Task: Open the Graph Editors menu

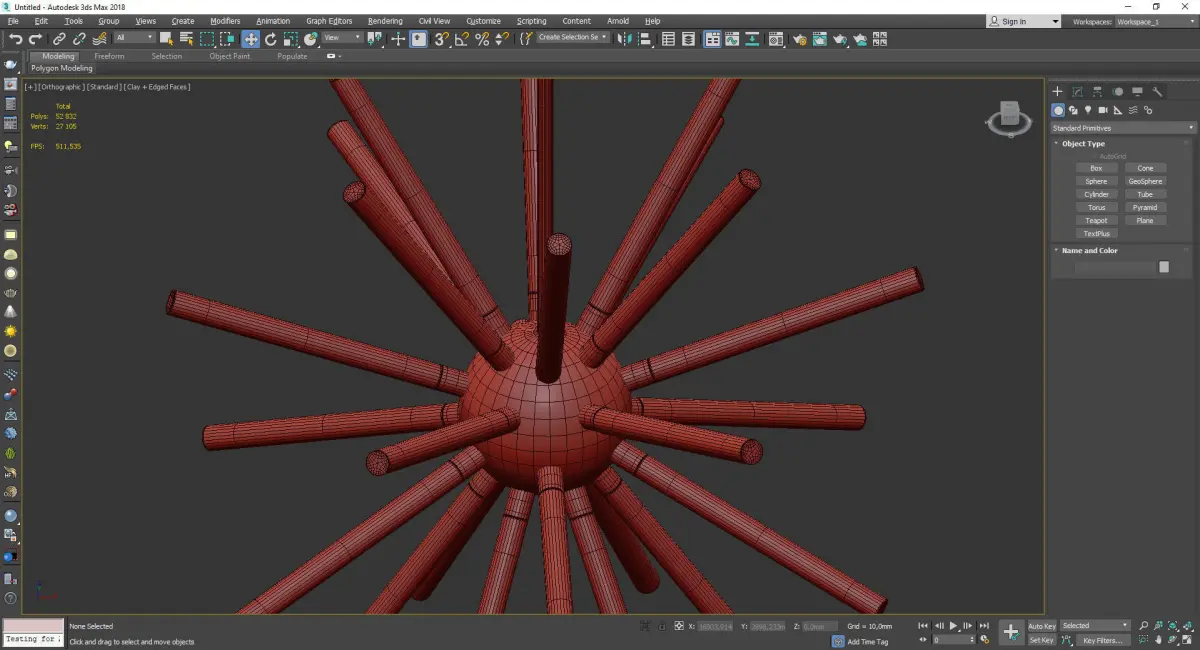Action: [x=329, y=21]
